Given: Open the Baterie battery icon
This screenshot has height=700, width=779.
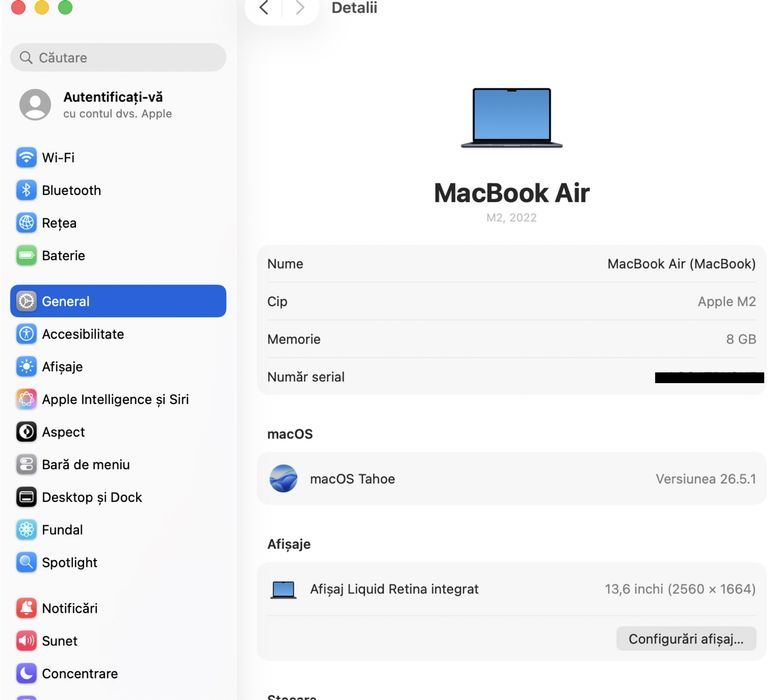Looking at the screenshot, I should [x=26, y=256].
